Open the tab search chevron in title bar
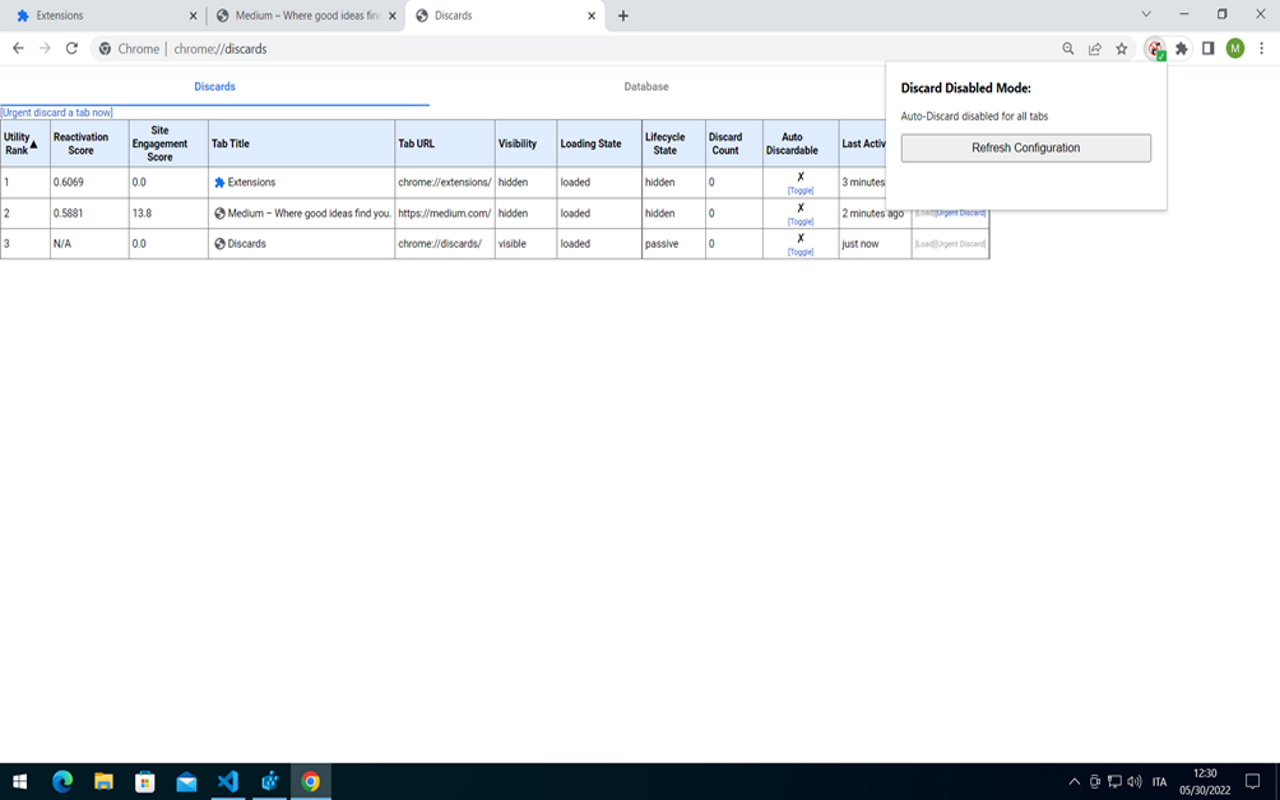This screenshot has height=800, width=1280. [1146, 15]
